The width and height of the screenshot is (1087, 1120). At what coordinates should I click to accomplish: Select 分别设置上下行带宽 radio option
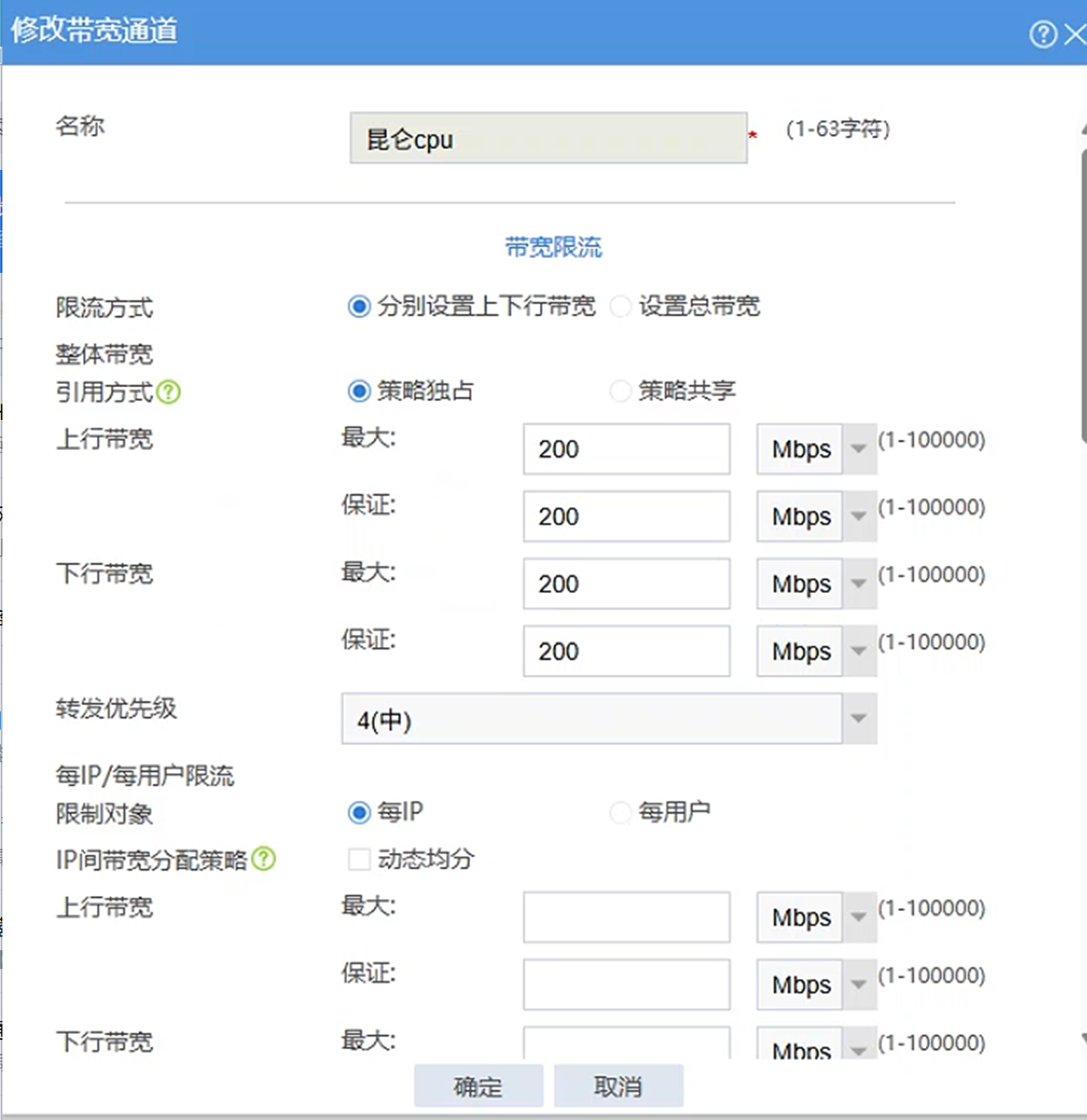[x=359, y=306]
